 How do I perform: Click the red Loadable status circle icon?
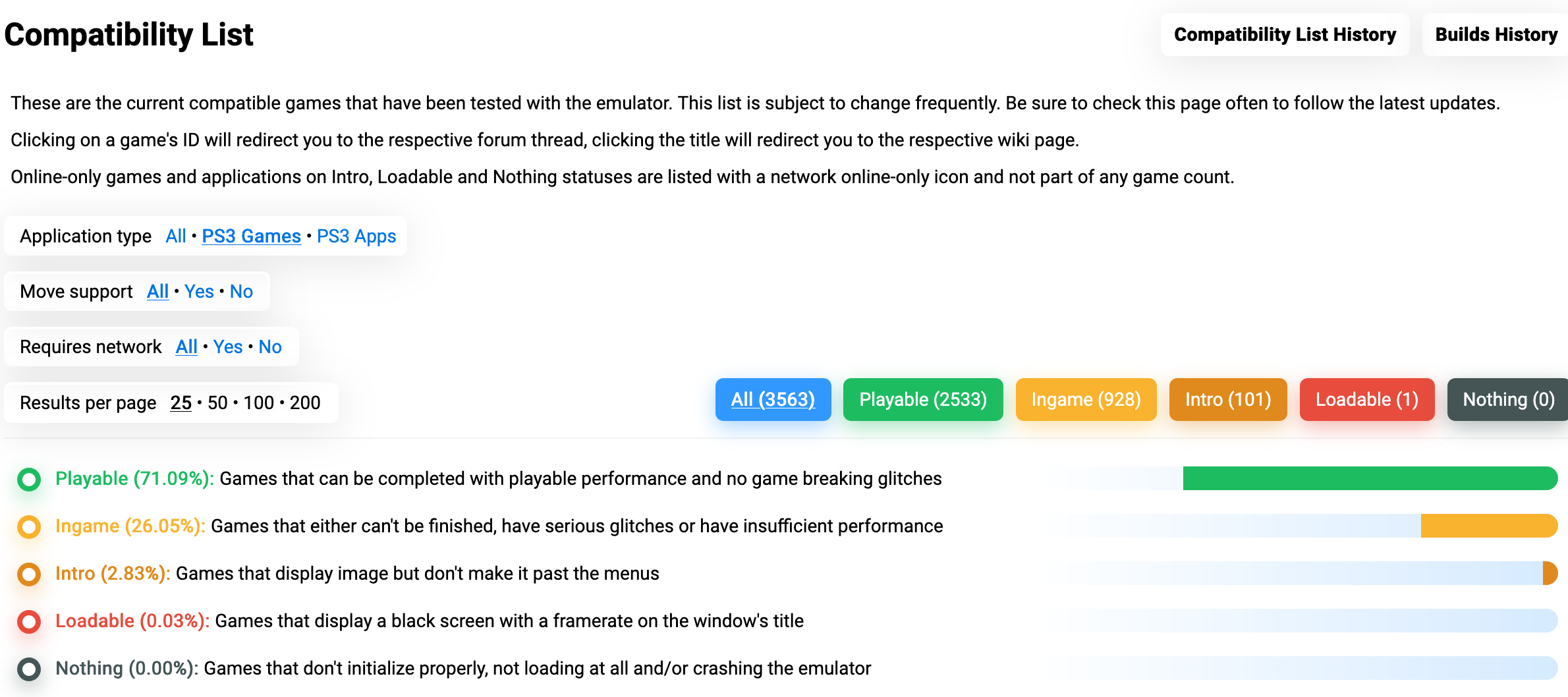pyautogui.click(x=29, y=621)
